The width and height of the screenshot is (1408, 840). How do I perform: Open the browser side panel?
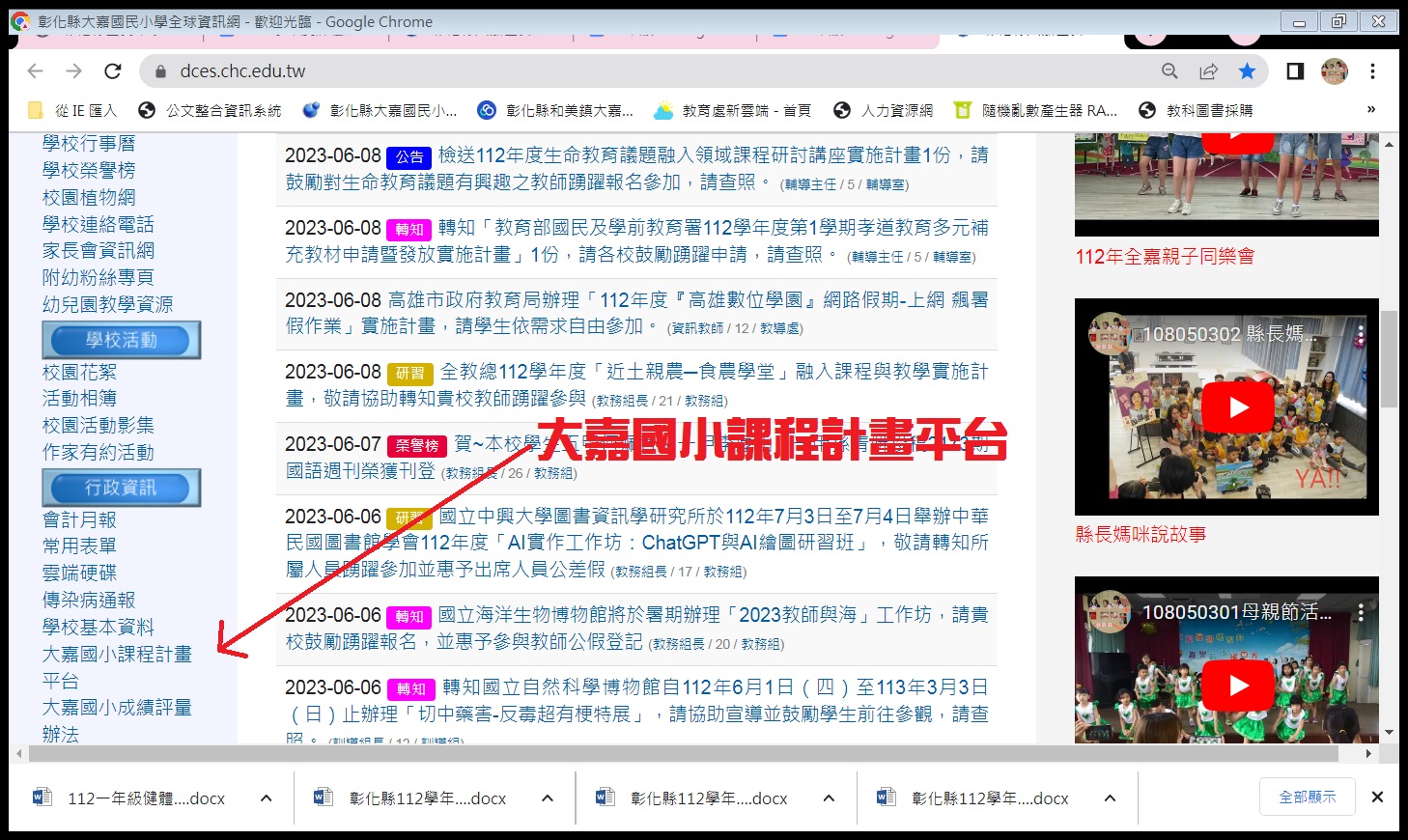tap(1295, 71)
